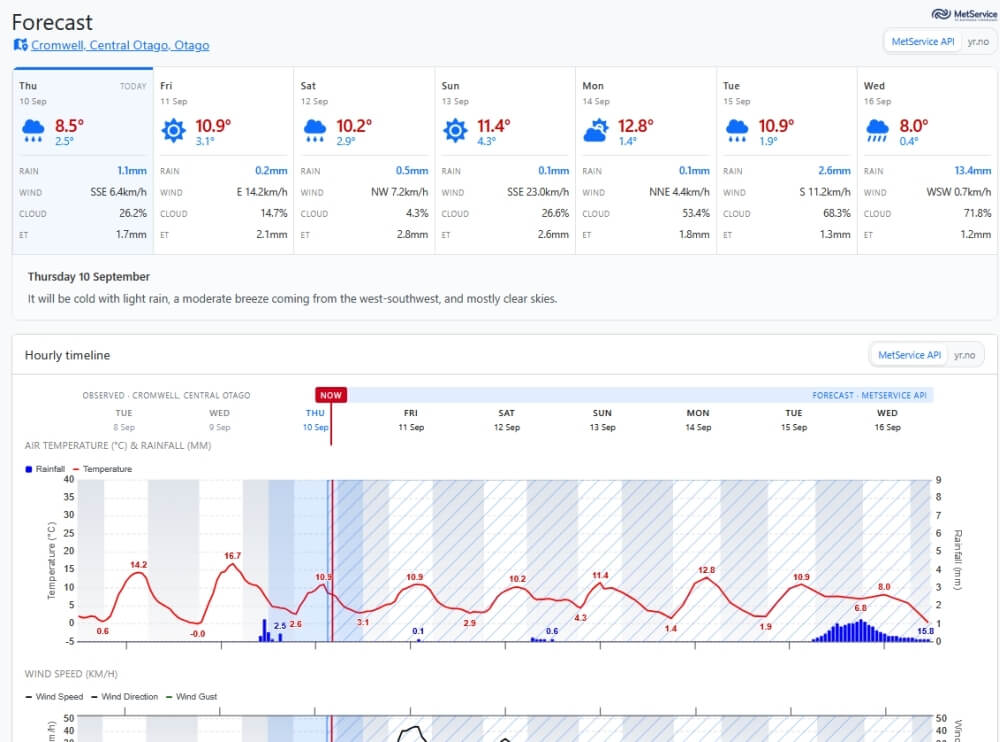
Task: Select the Thu 10 Sep forecast card
Action: [83, 160]
